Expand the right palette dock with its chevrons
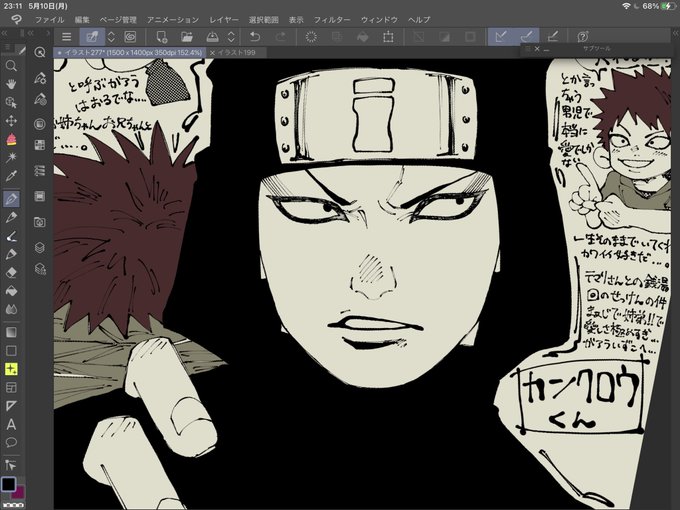This screenshot has width=680, height=510. pos(676,33)
